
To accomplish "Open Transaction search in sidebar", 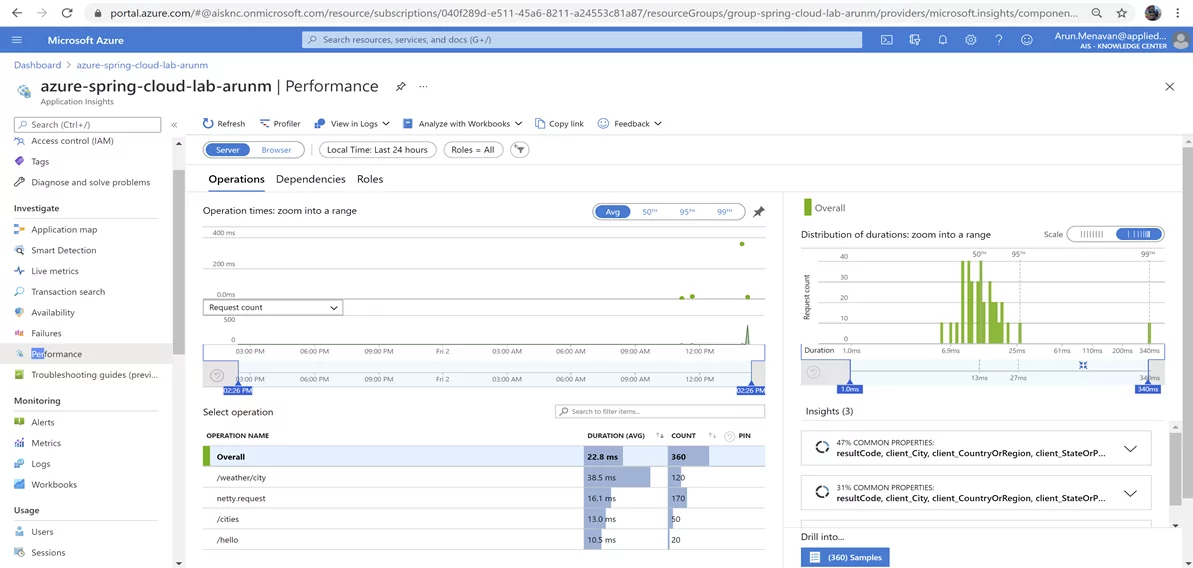I will pos(68,292).
